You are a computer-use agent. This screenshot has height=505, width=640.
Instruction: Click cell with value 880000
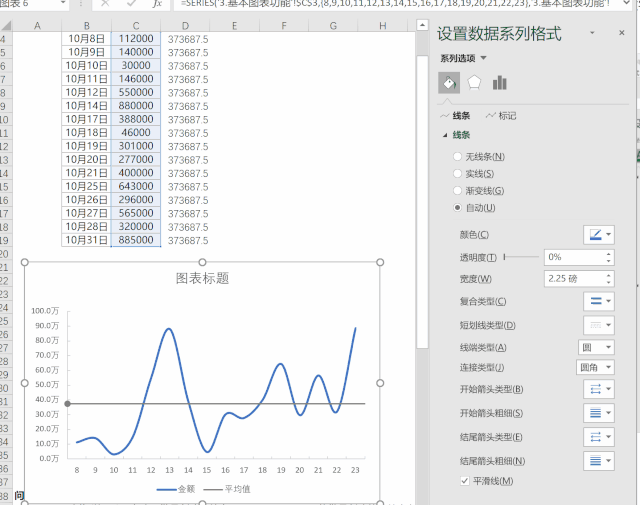(x=136, y=106)
